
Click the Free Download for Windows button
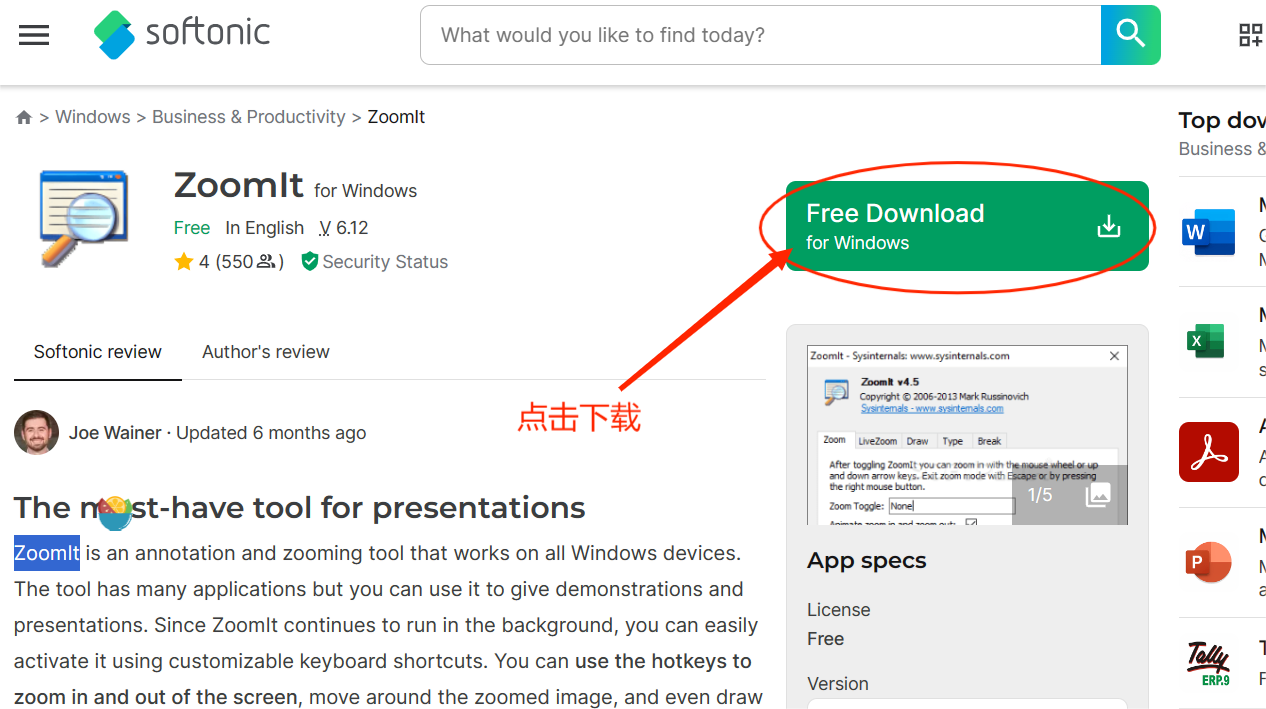[967, 226]
